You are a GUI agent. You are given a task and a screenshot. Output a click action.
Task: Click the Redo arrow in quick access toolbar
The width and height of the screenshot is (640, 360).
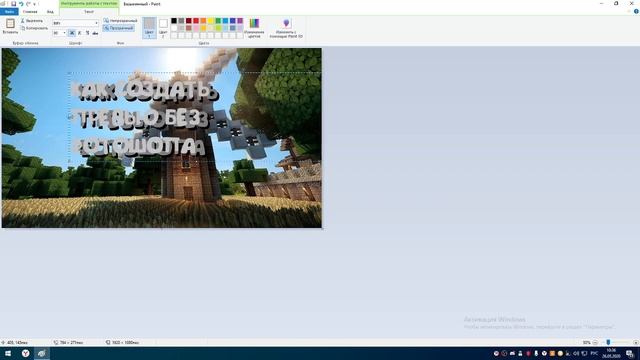[x=28, y=4]
